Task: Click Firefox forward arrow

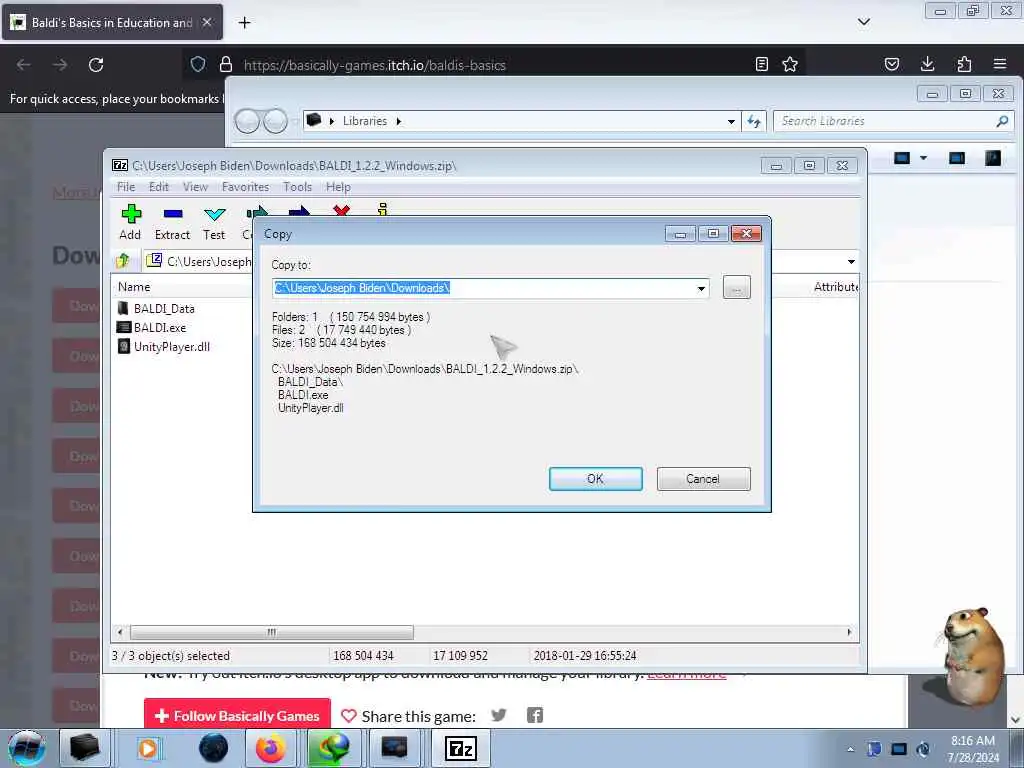Action: point(60,65)
